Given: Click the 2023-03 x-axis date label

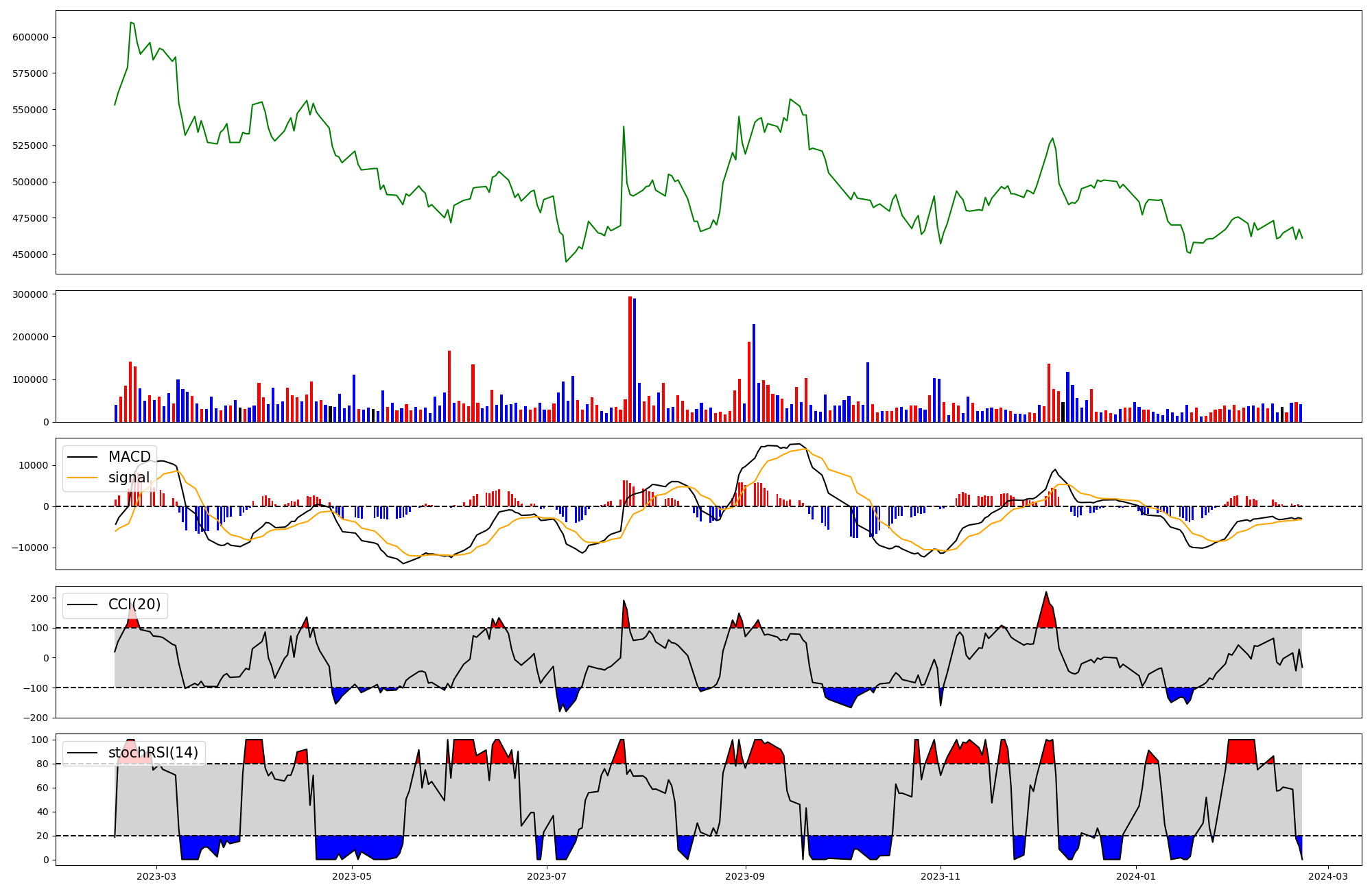Looking at the screenshot, I should coord(156,876).
